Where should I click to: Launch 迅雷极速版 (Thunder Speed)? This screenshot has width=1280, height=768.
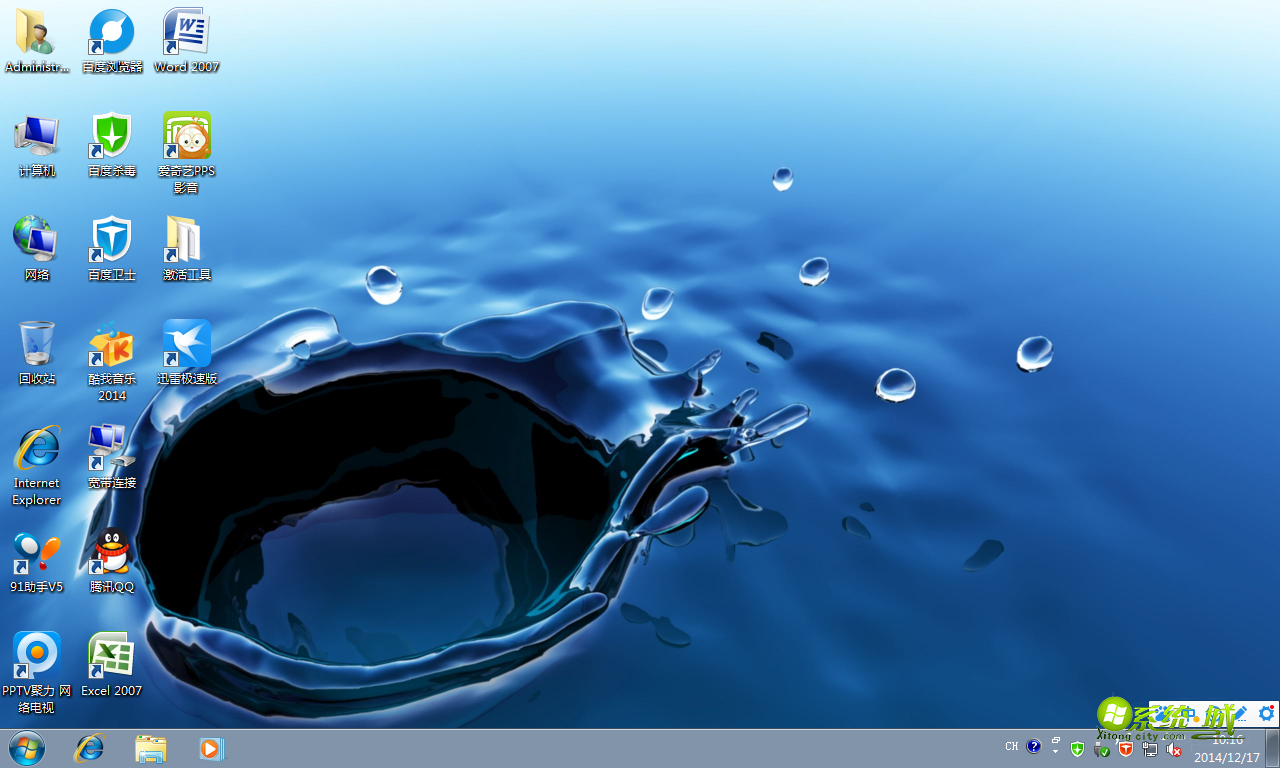point(186,345)
